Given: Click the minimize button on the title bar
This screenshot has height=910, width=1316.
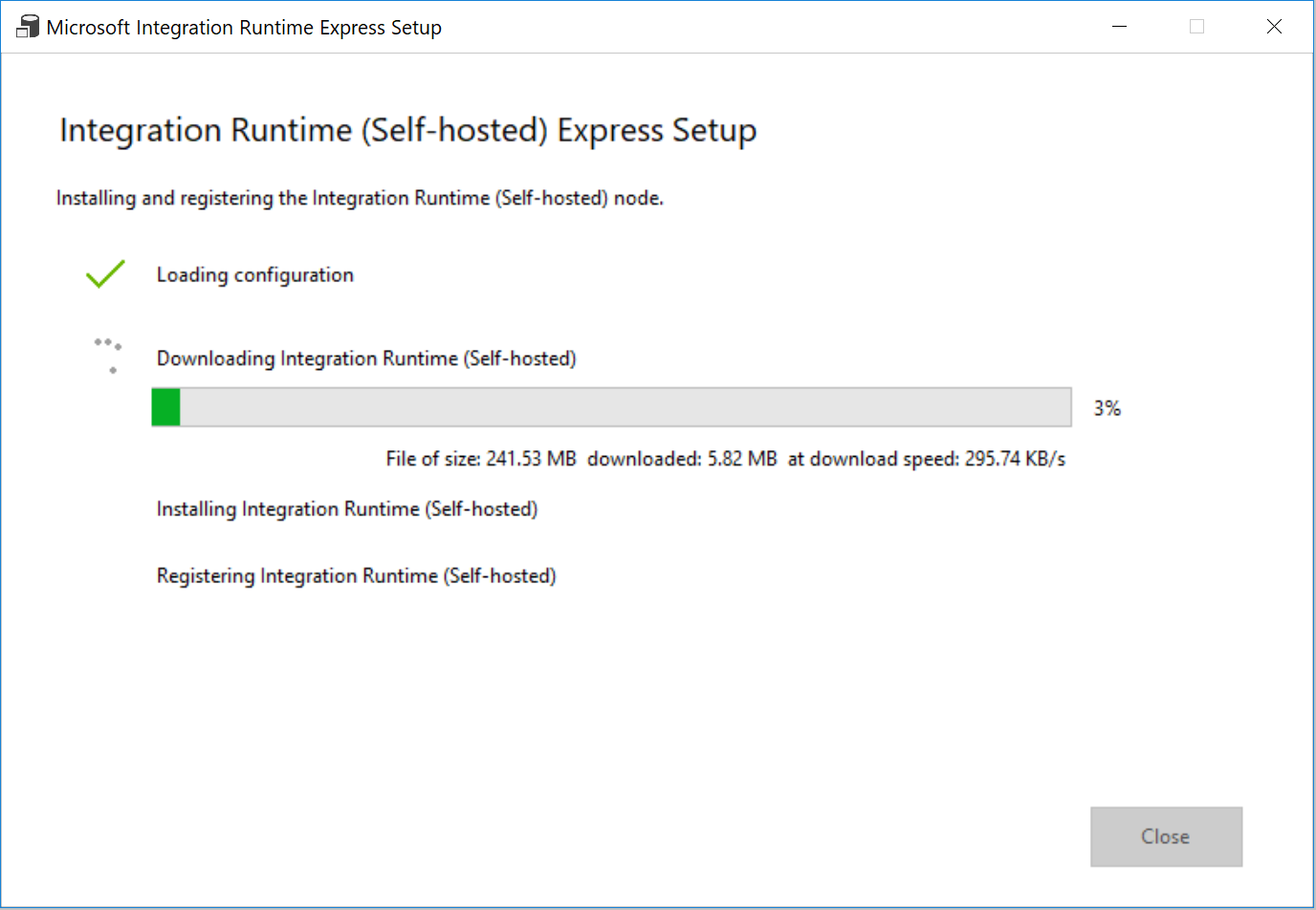Looking at the screenshot, I should tap(1119, 26).
